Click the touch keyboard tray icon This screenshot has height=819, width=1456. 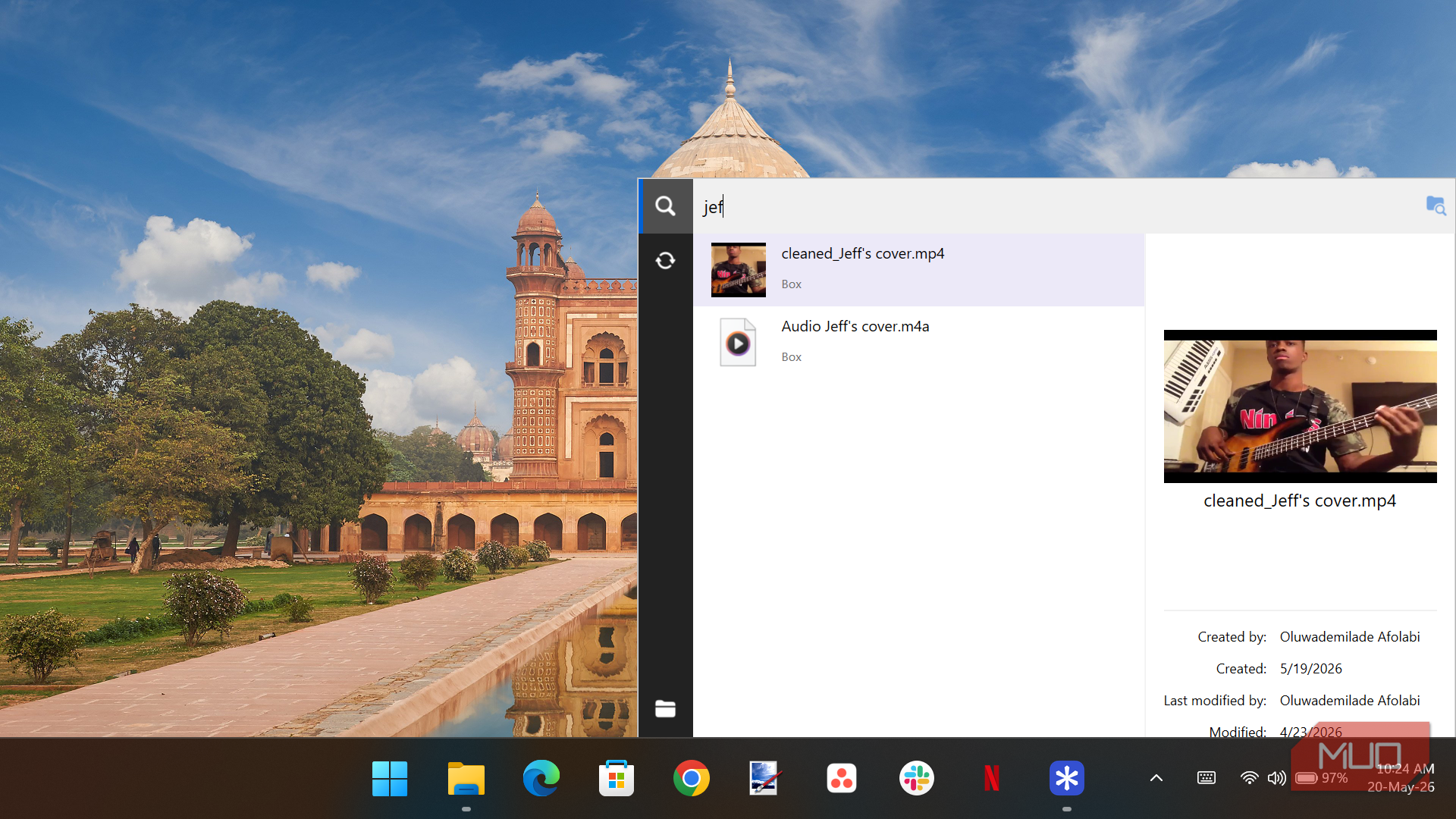tap(1206, 778)
